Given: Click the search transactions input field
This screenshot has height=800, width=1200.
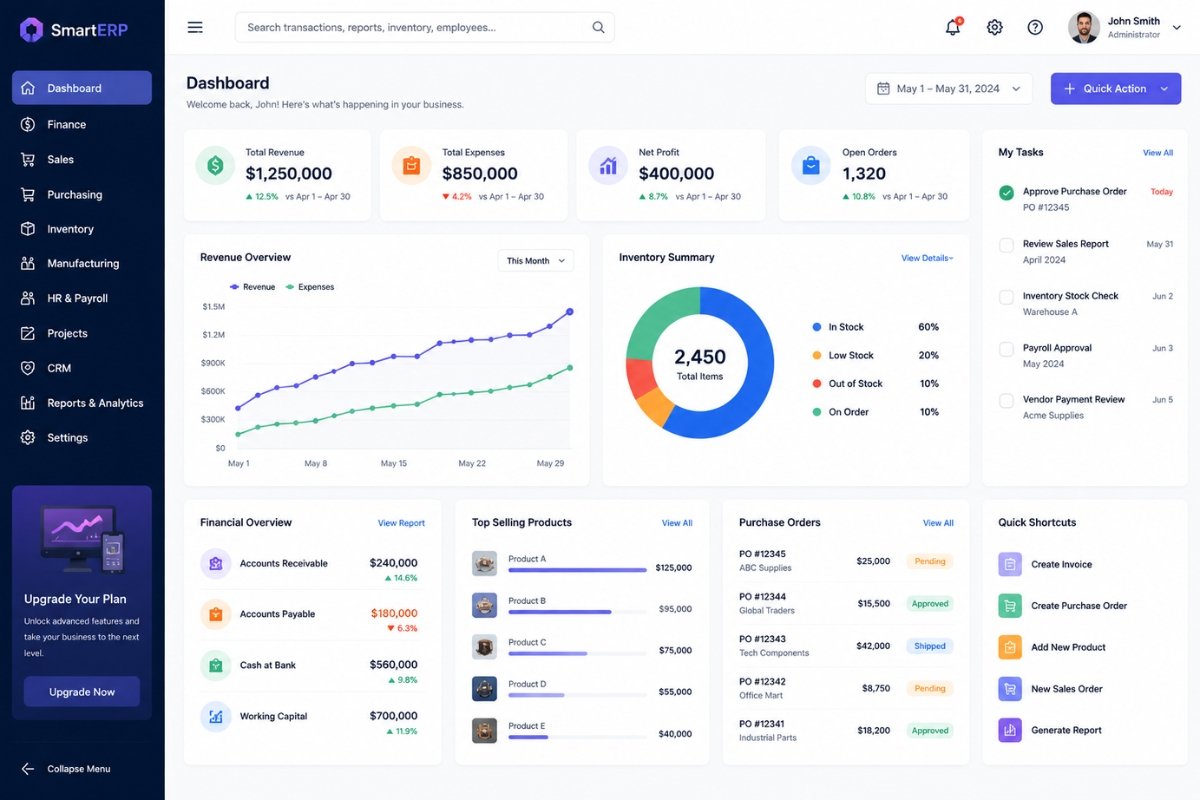Looking at the screenshot, I should [425, 27].
